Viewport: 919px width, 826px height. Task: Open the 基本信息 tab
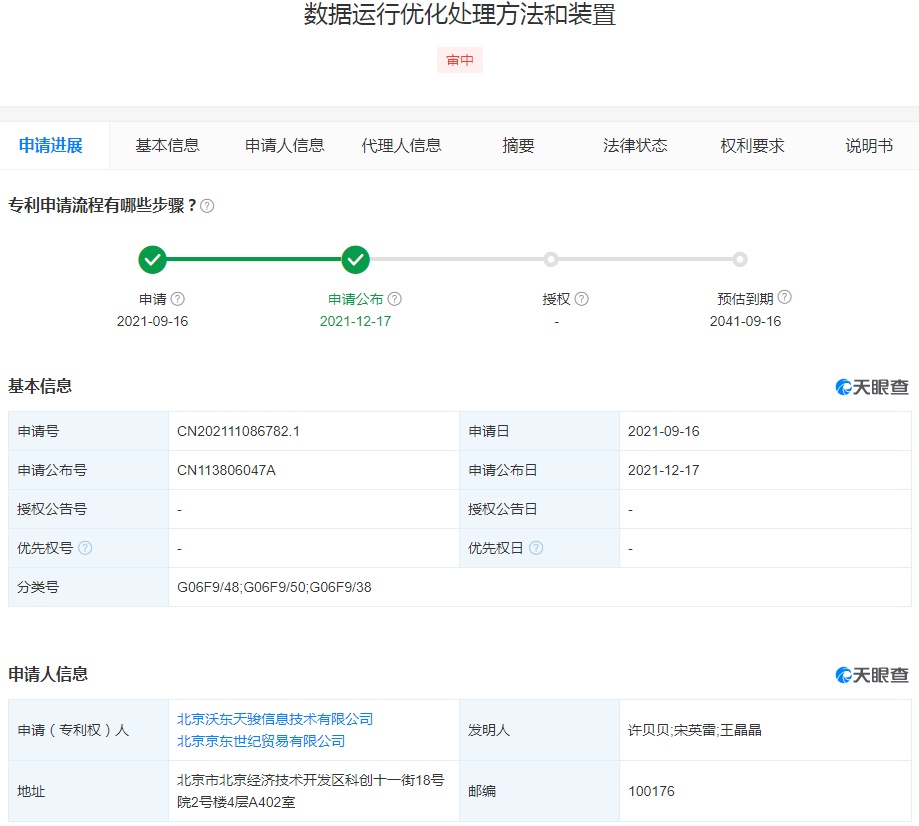coord(168,145)
